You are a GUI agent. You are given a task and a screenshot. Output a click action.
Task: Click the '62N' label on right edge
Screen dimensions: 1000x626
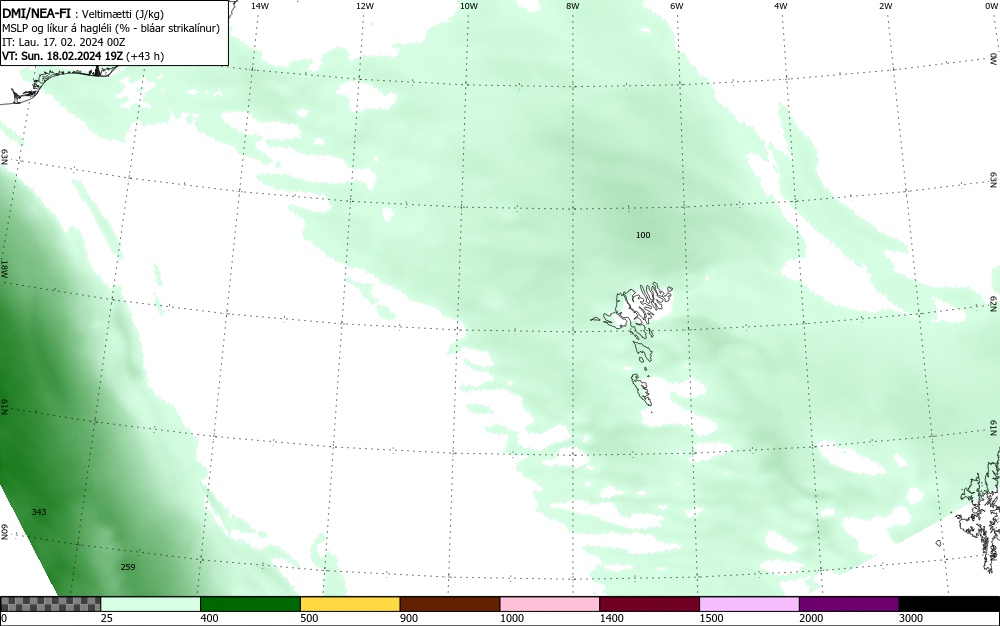tap(994, 303)
